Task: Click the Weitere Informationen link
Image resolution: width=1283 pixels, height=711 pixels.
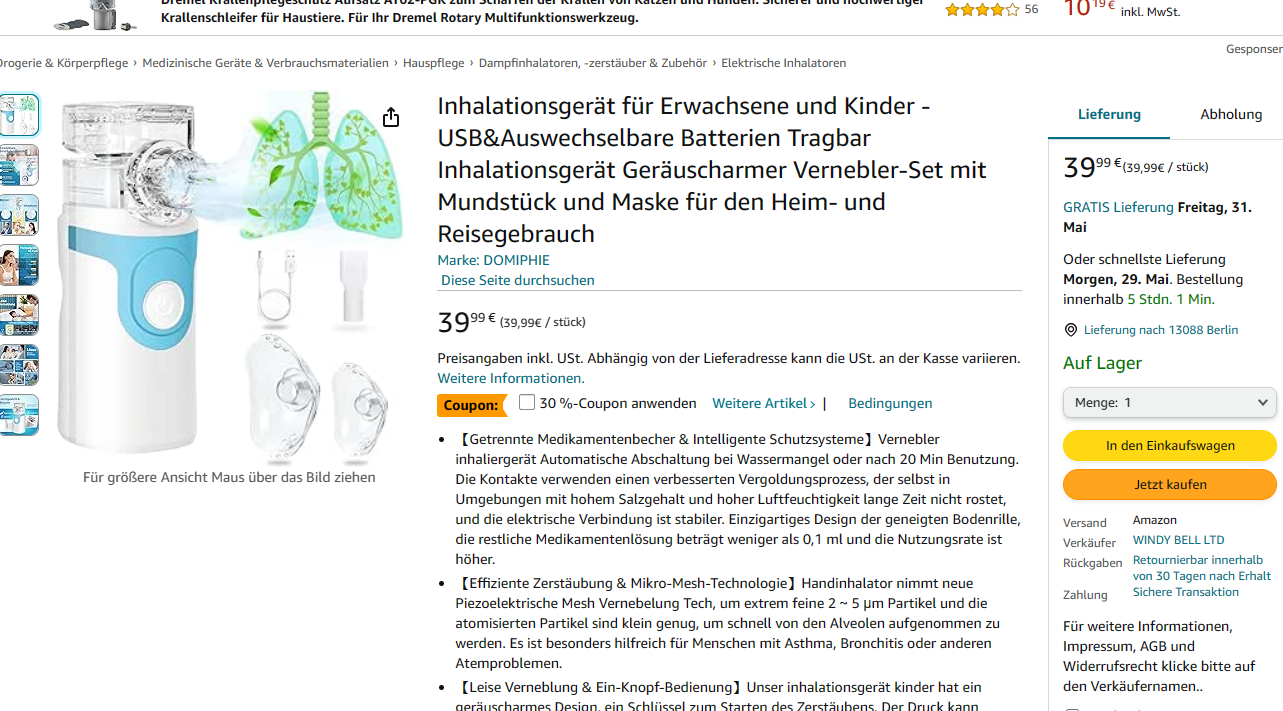Action: pos(511,378)
